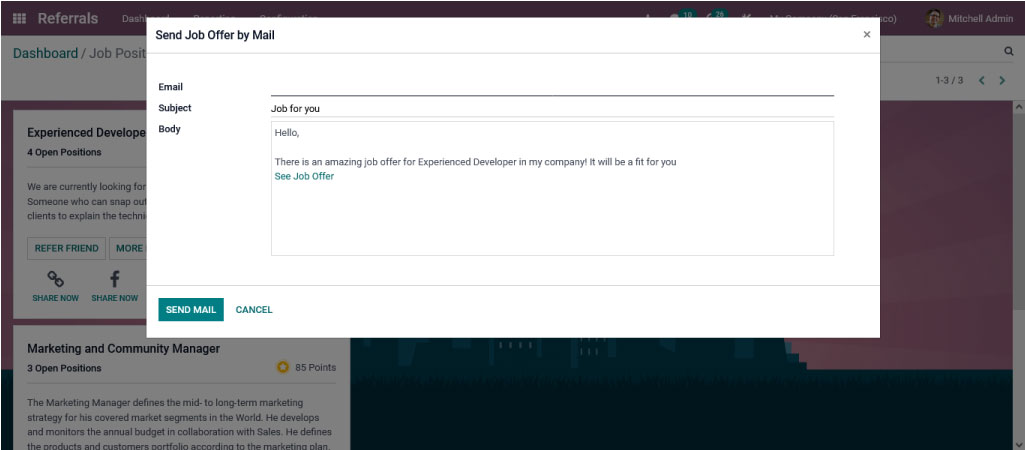The image size is (1025, 450).
Task: Click the Dashboard breadcrumb link
Action: click(45, 53)
